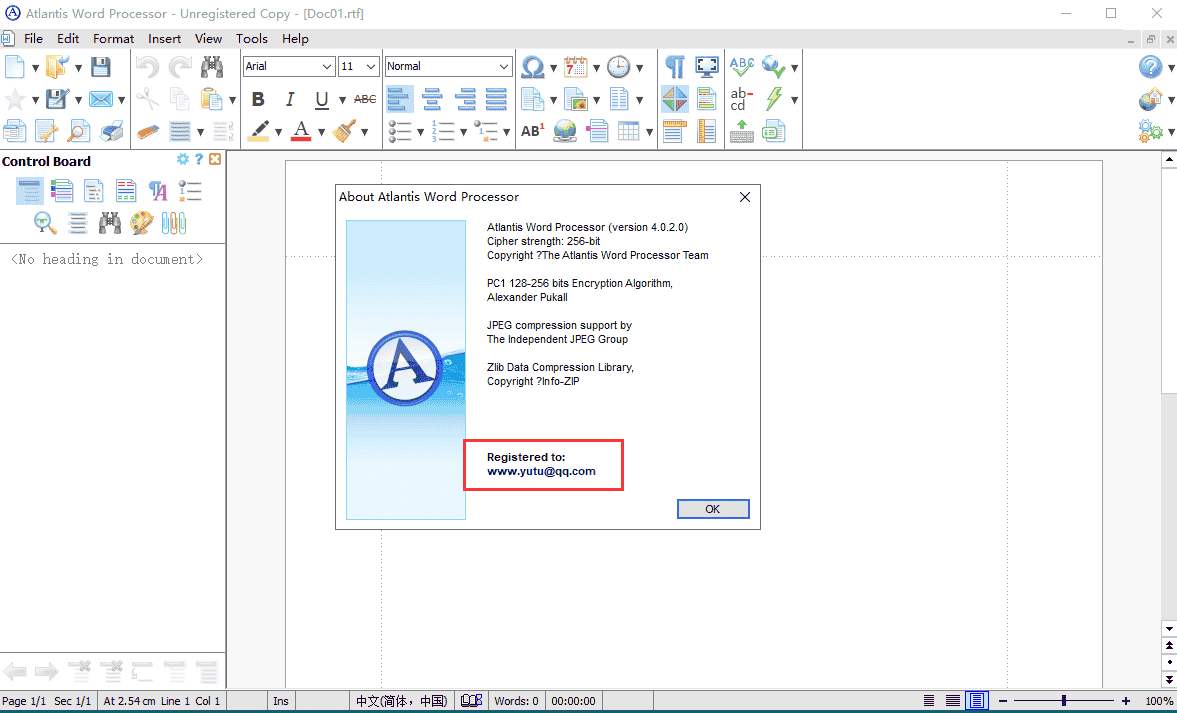This screenshot has height=713, width=1177.
Task: Toggle Bold formatting
Action: [x=258, y=99]
